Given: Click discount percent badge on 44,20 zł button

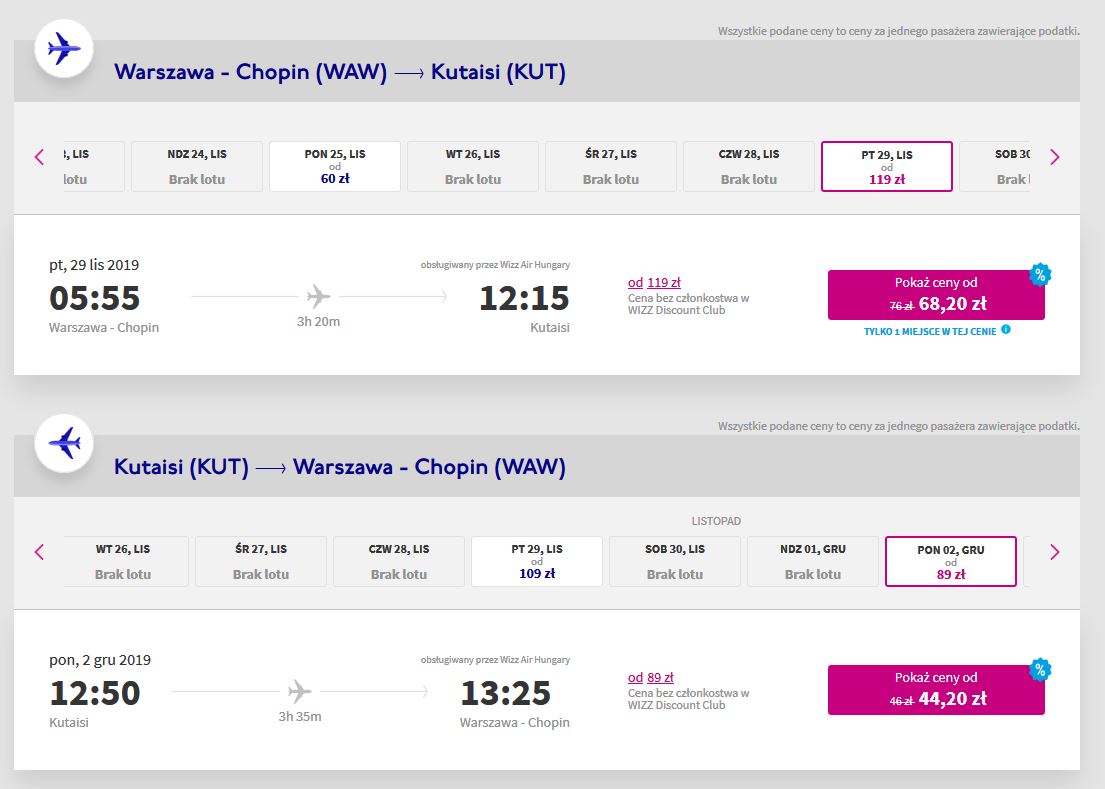Looking at the screenshot, I should click(1040, 669).
